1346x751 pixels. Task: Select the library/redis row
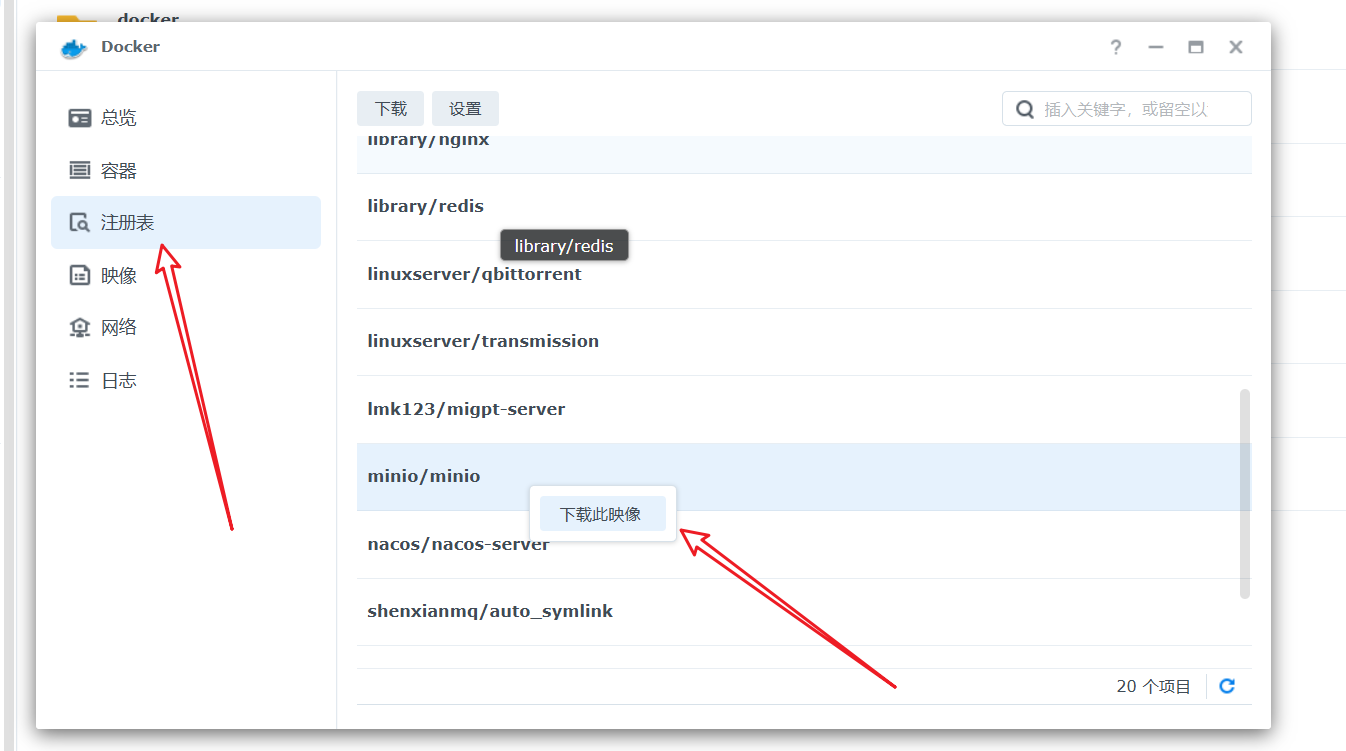(804, 207)
